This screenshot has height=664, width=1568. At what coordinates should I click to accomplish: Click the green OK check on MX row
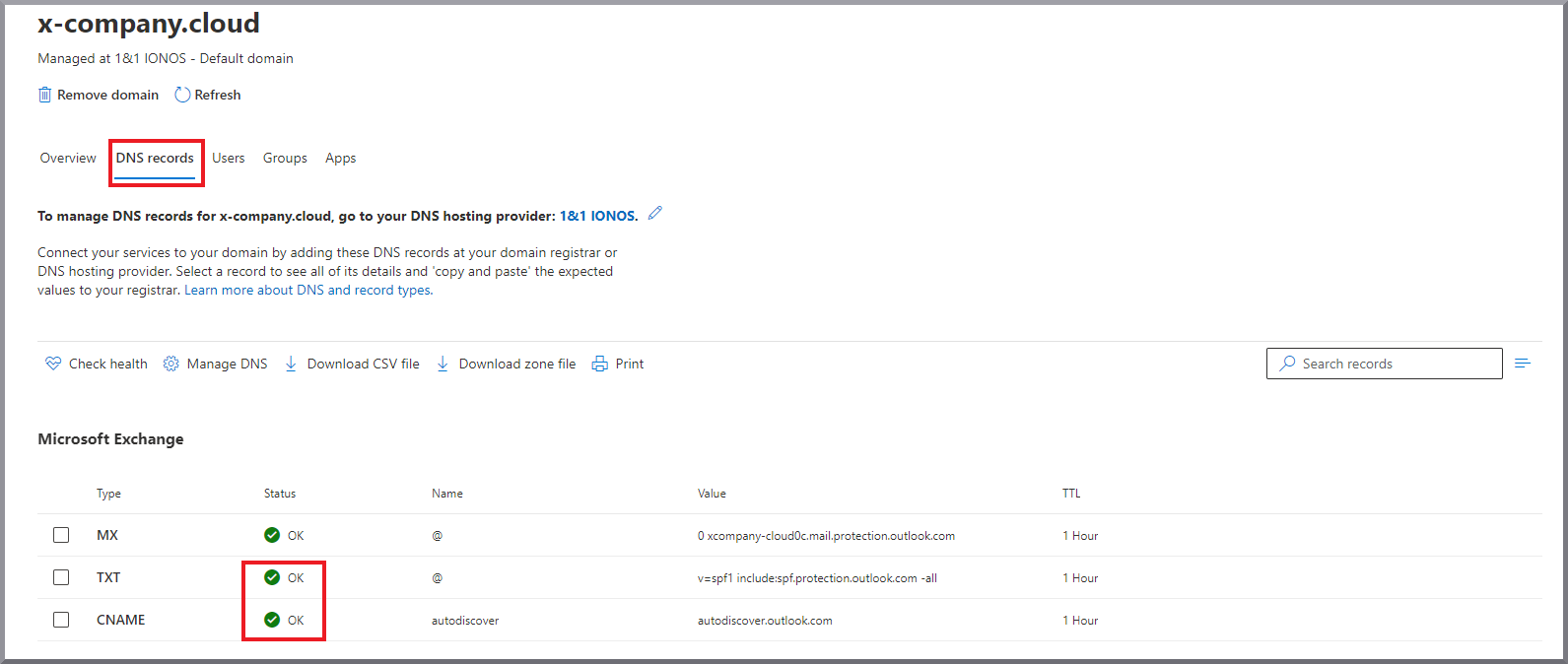click(272, 535)
